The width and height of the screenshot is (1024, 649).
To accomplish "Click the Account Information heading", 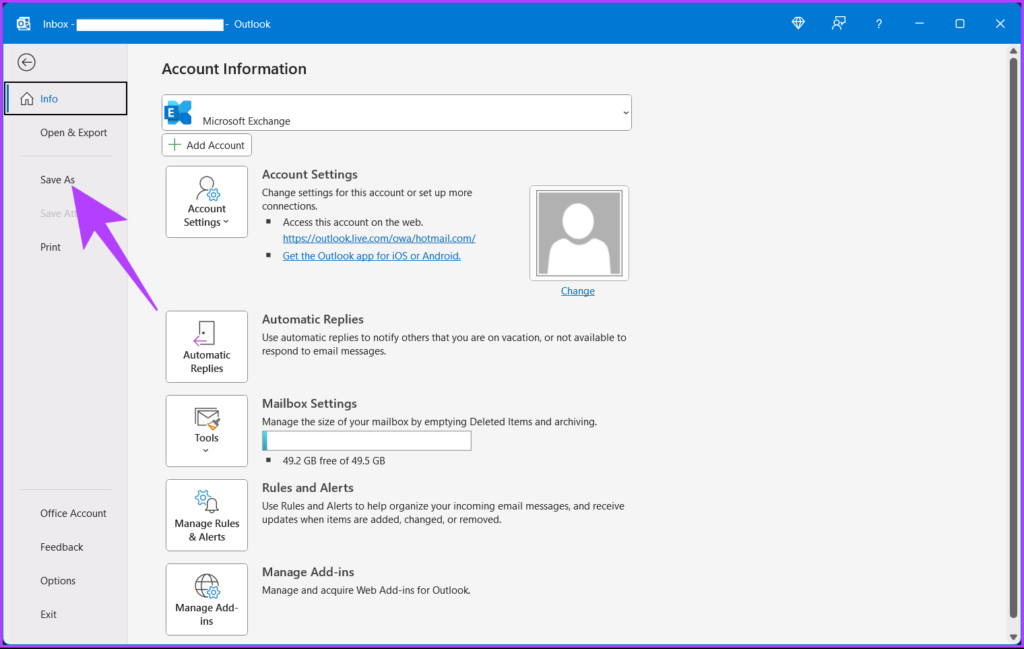I will coord(234,69).
